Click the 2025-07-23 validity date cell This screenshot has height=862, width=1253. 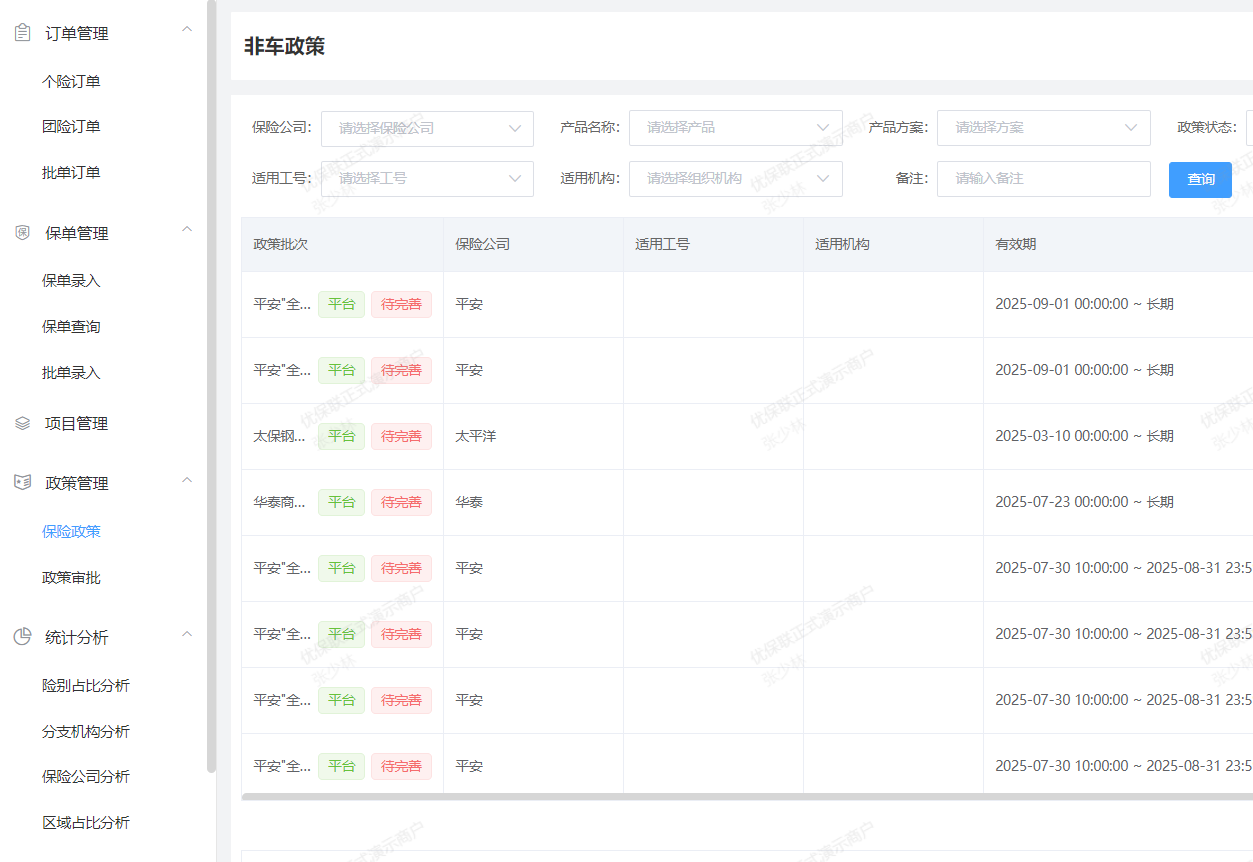(1084, 503)
